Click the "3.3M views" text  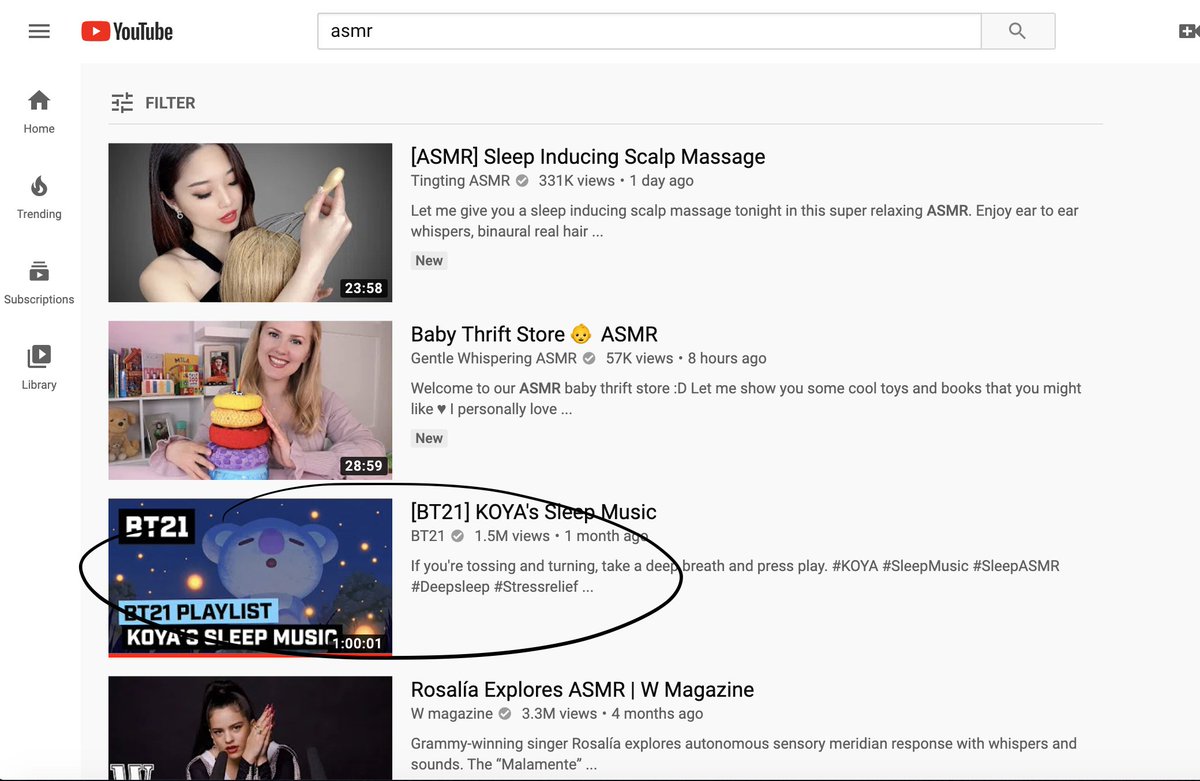pos(559,713)
